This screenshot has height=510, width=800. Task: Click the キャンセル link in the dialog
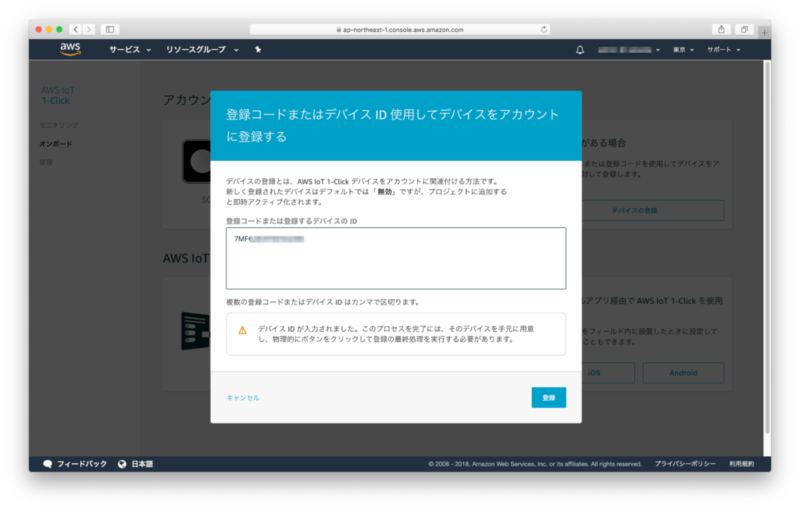(243, 398)
